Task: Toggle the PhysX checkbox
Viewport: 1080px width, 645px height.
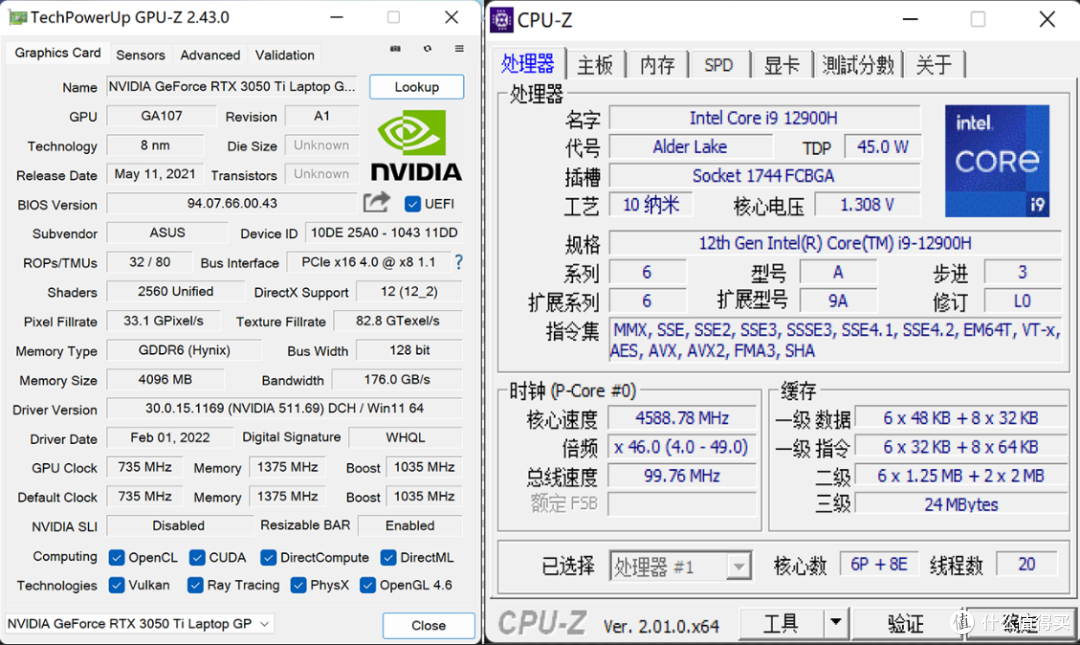Action: click(x=298, y=586)
